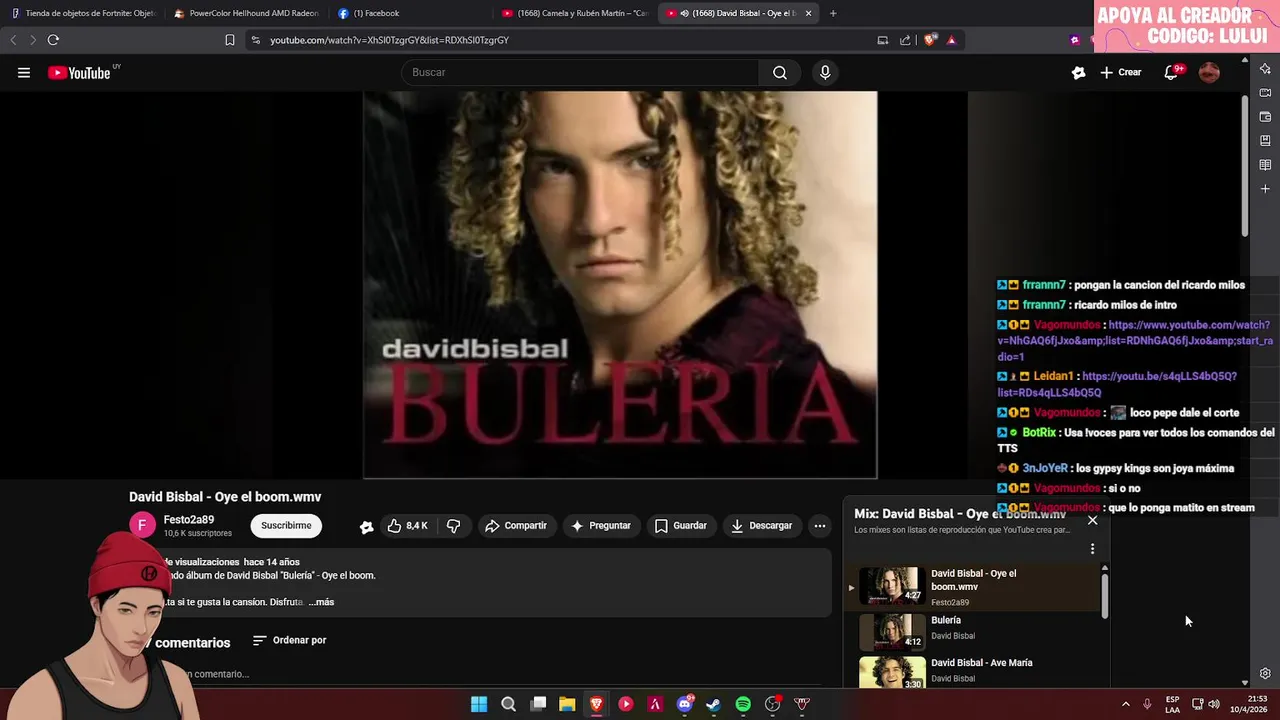Add item with Brave sidebar plus

pos(1265,189)
